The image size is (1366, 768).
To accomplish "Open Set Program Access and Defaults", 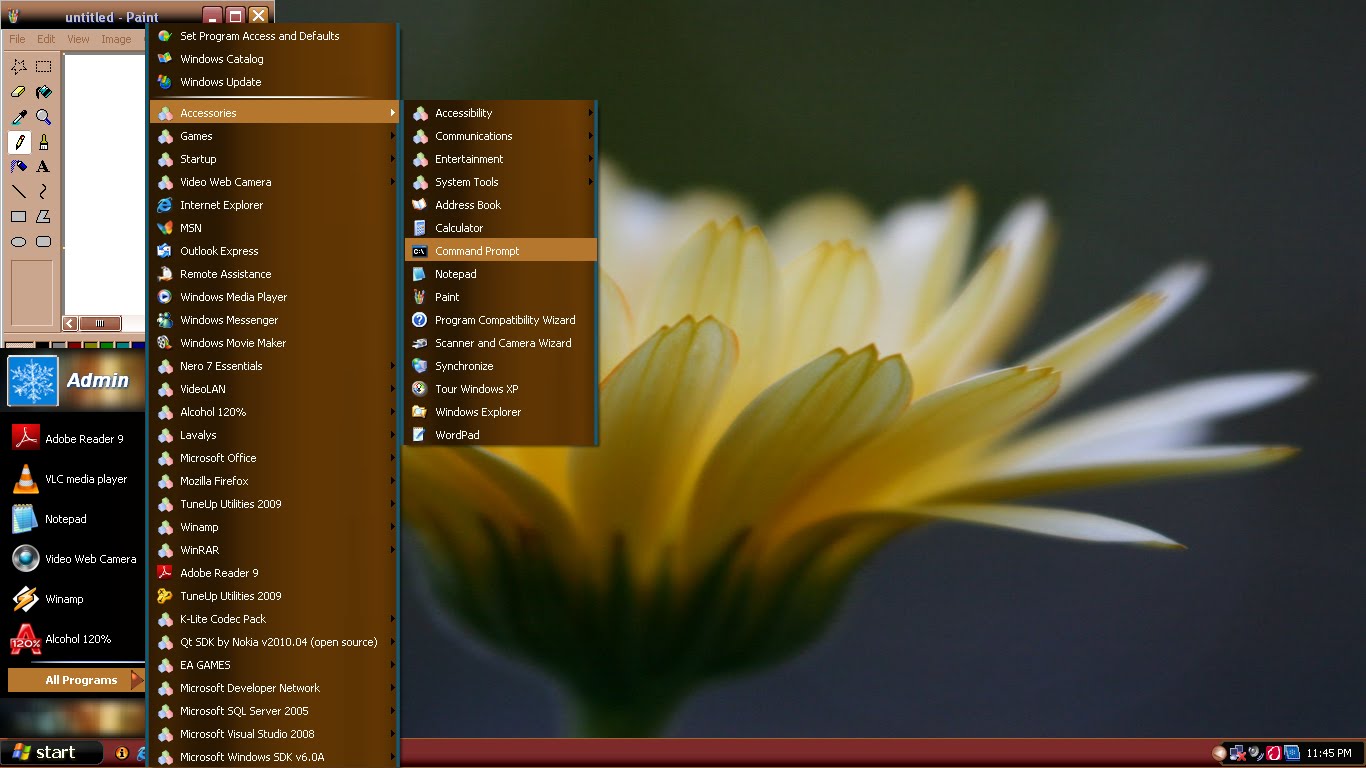I will pos(274,36).
